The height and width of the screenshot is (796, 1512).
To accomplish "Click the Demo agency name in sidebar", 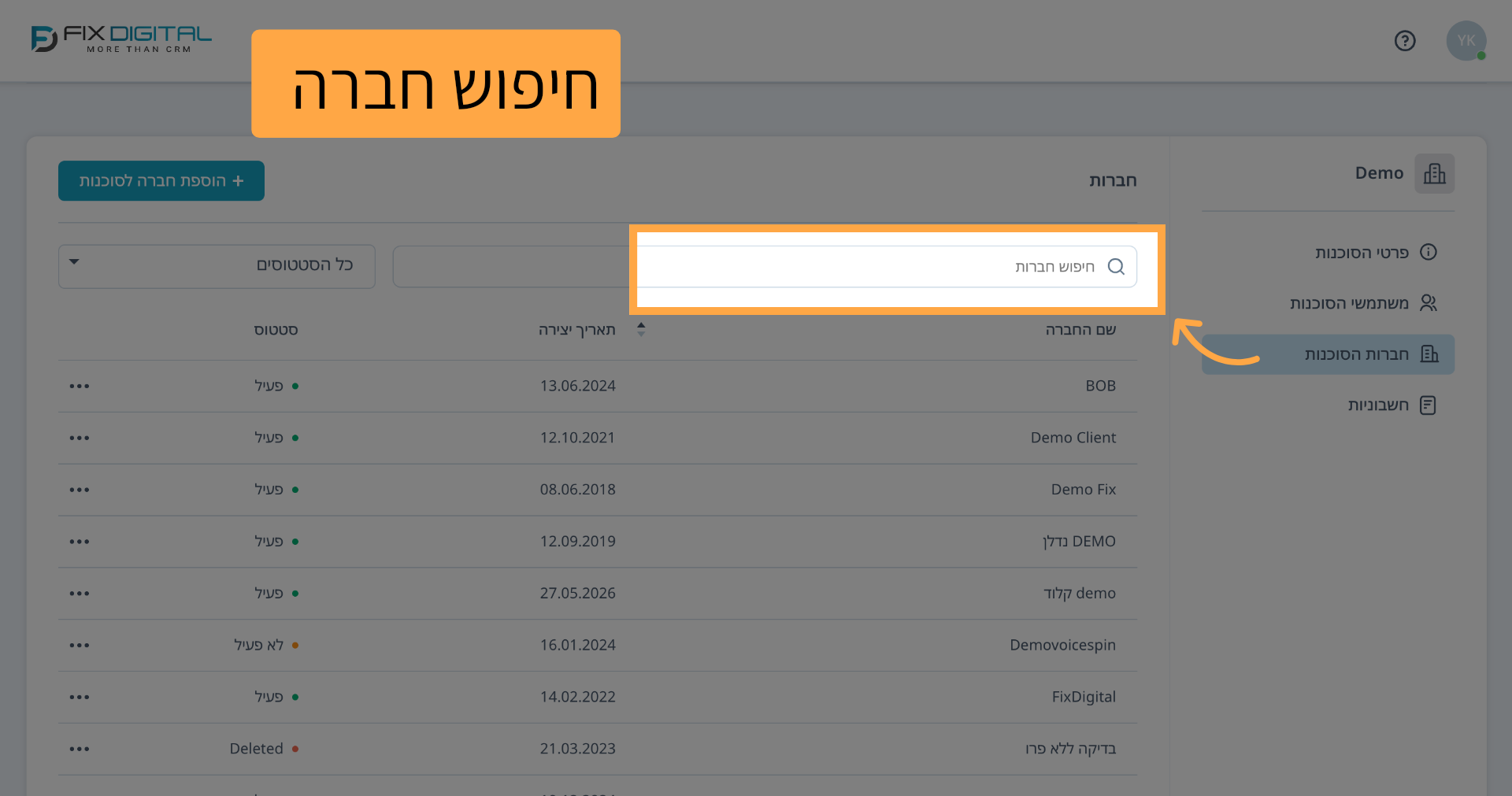I will [1379, 173].
